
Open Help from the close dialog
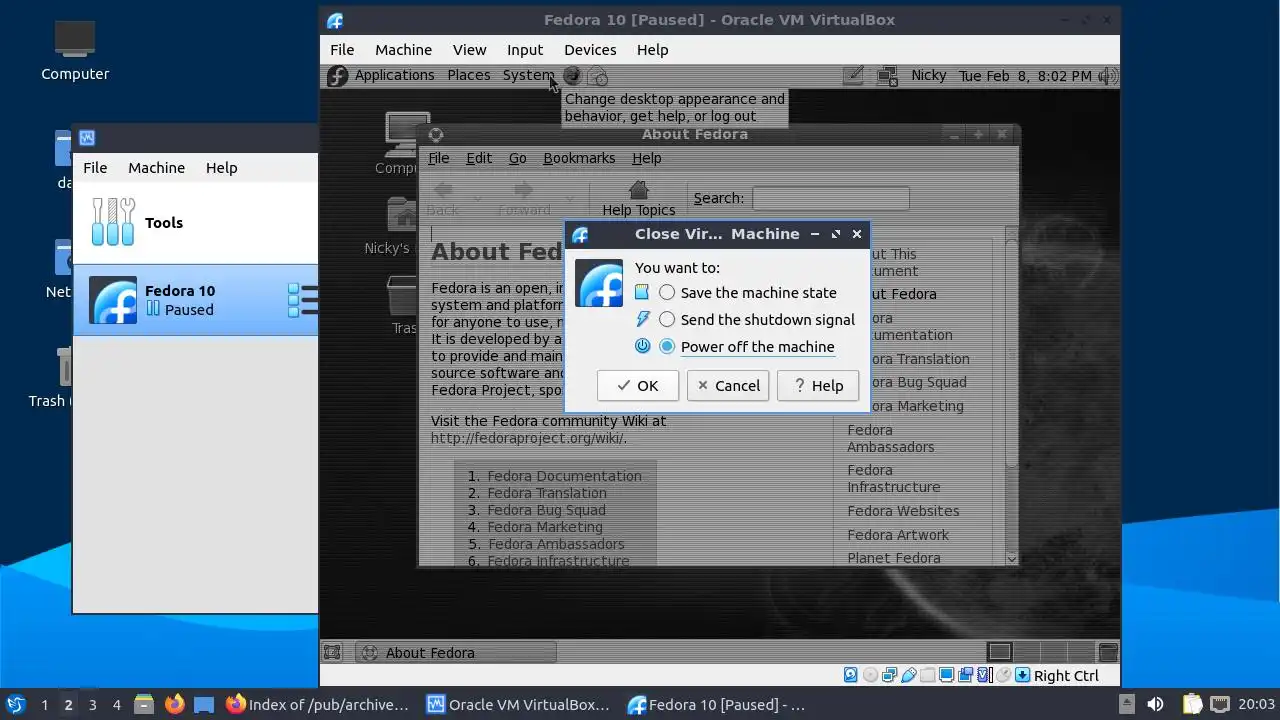[818, 386]
